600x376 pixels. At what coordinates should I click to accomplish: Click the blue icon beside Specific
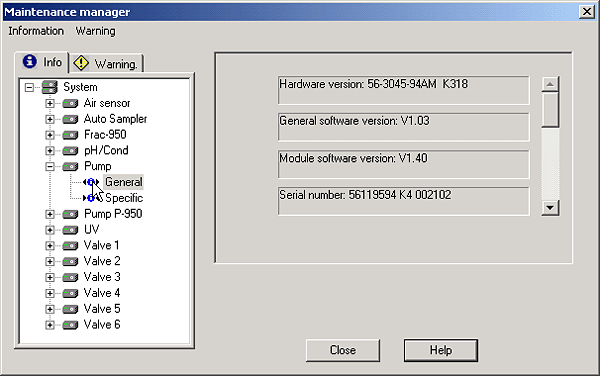pyautogui.click(x=92, y=198)
